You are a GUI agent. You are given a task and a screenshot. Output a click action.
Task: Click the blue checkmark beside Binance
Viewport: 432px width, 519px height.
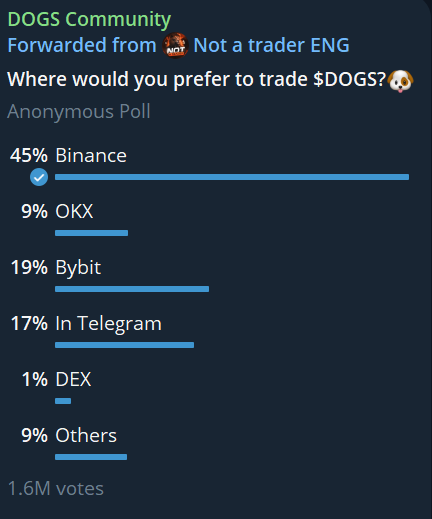coord(39,177)
